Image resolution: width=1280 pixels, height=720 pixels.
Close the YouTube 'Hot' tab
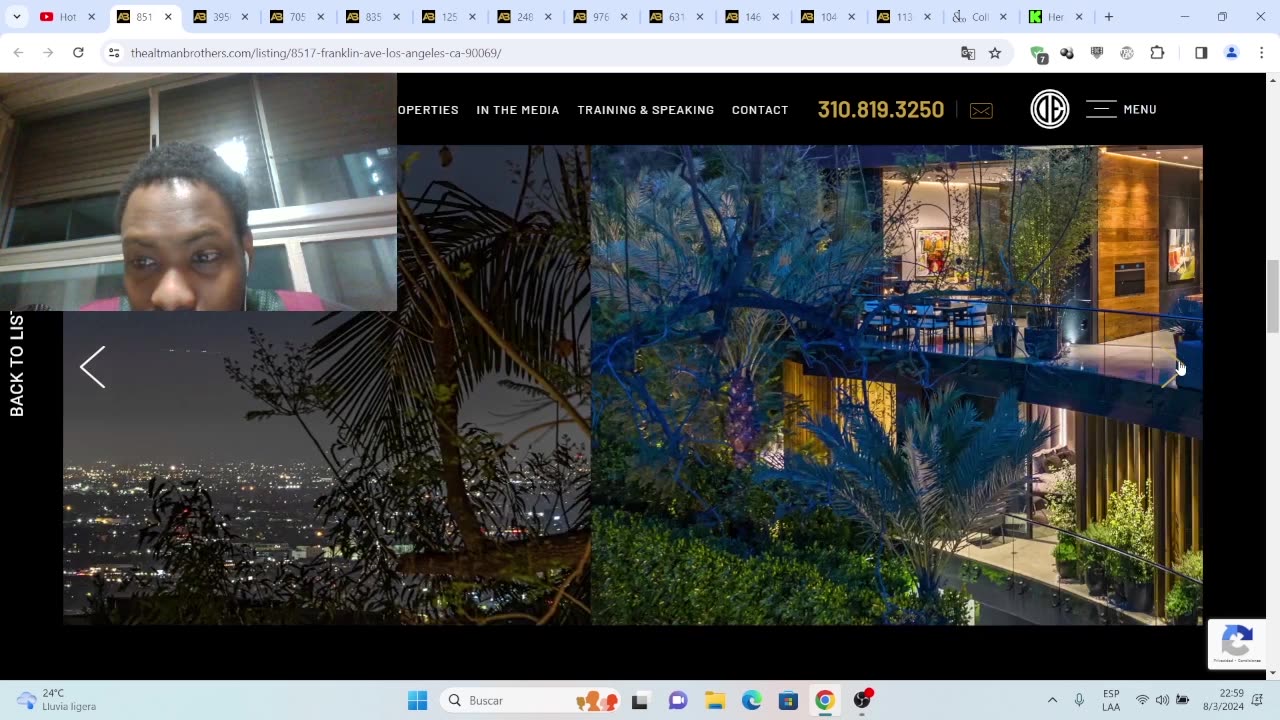tap(92, 17)
